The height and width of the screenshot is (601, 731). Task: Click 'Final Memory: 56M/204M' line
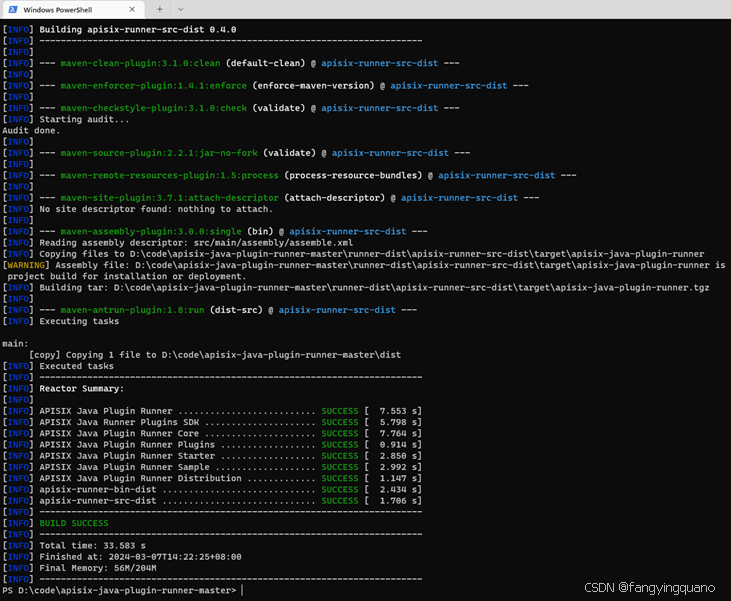[98, 568]
